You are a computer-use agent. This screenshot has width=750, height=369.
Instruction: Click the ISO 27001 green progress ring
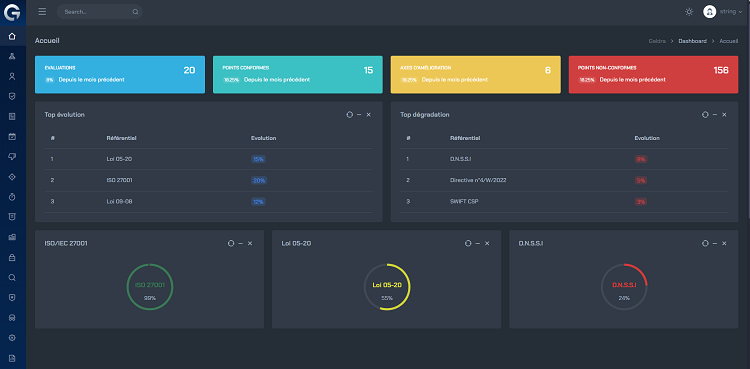coord(150,287)
